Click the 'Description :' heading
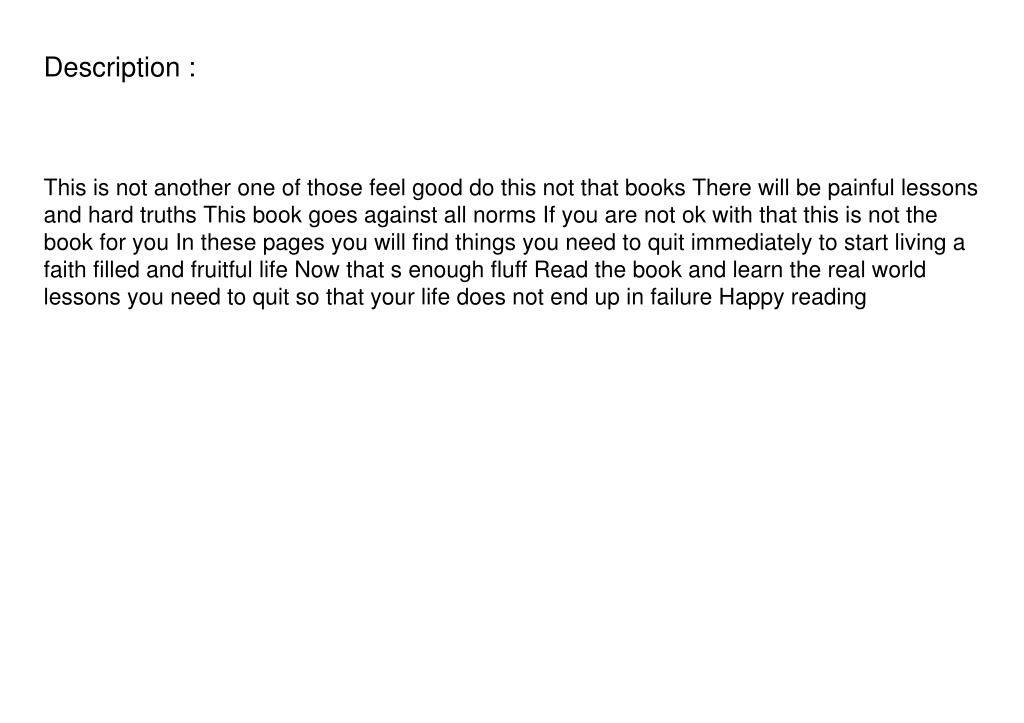The image size is (1024, 723). tap(120, 68)
